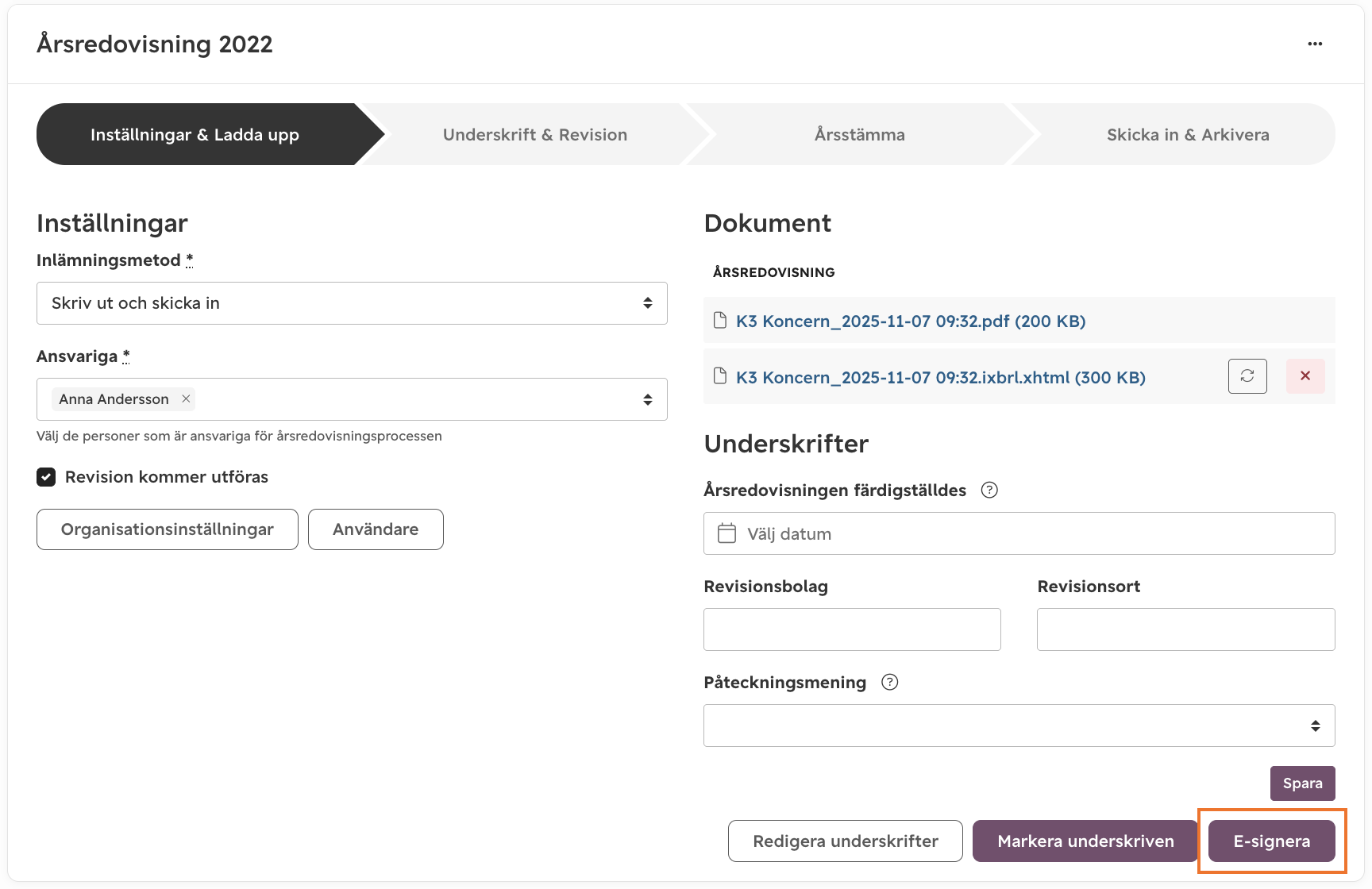Click the Användare button
The image size is (1372, 889).
(376, 529)
